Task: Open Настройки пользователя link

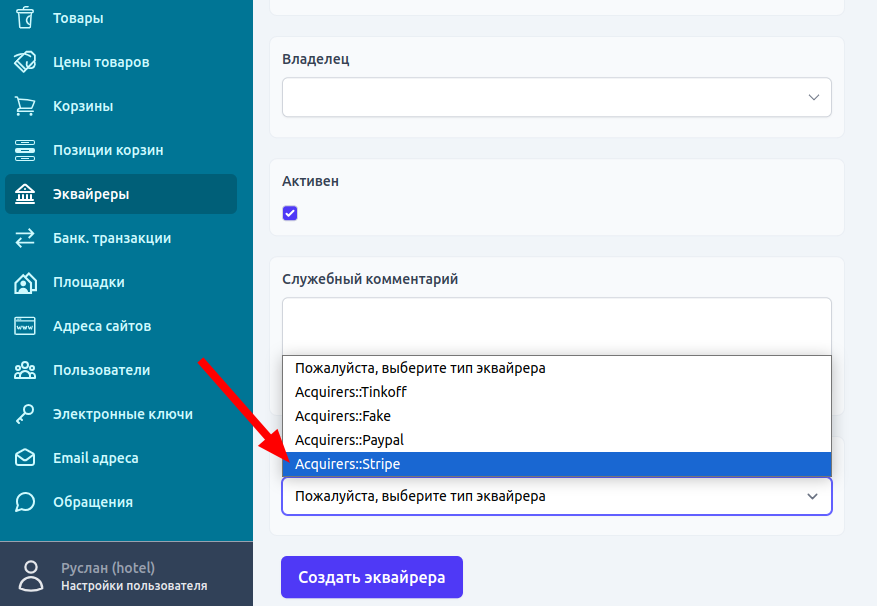Action: click(x=134, y=586)
